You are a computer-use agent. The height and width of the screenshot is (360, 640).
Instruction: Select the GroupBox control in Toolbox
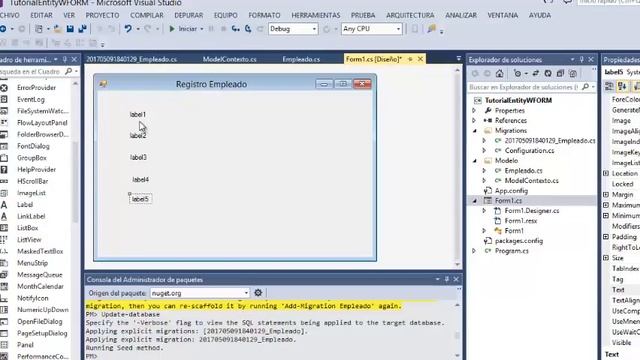click(32, 158)
